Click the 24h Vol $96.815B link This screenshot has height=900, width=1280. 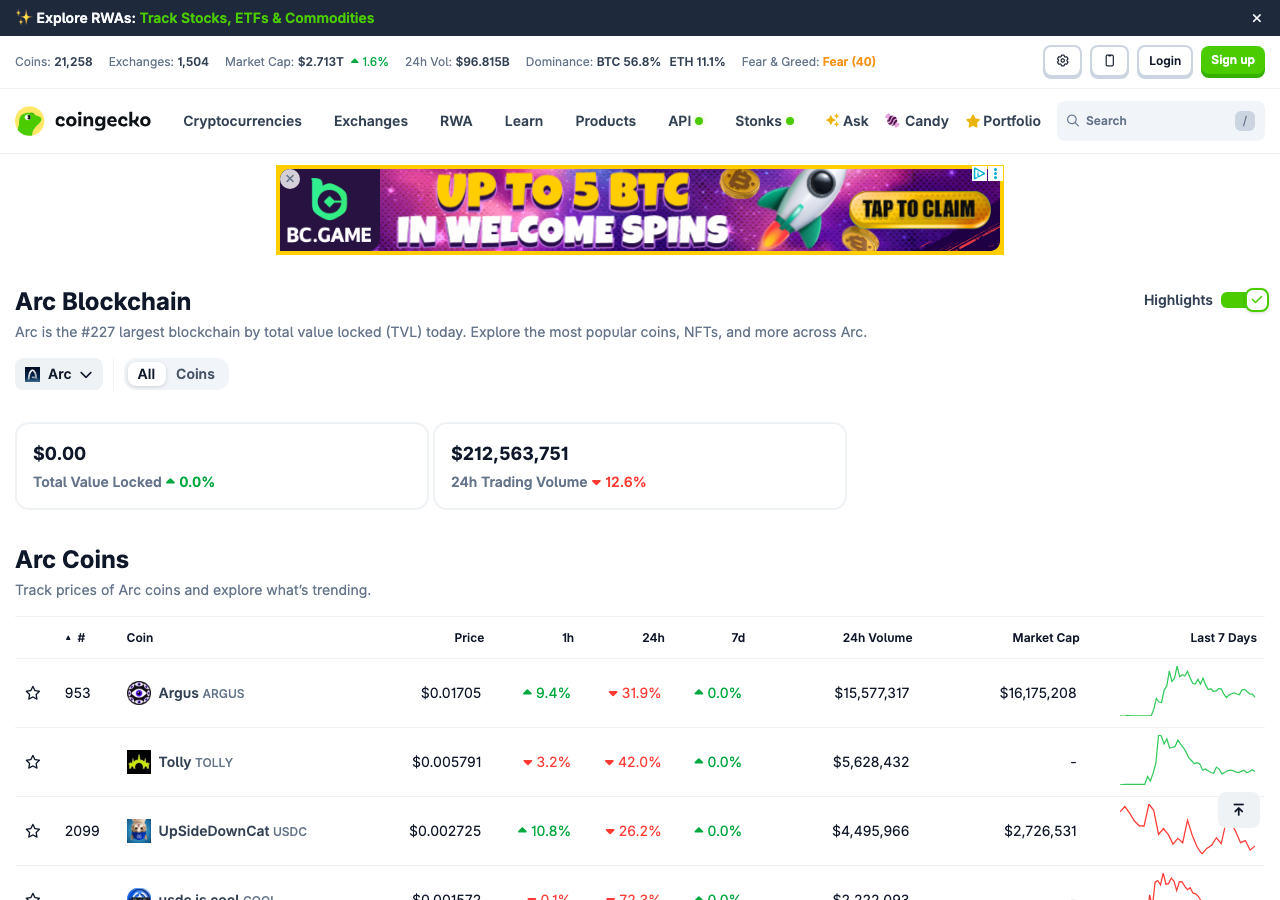[483, 62]
